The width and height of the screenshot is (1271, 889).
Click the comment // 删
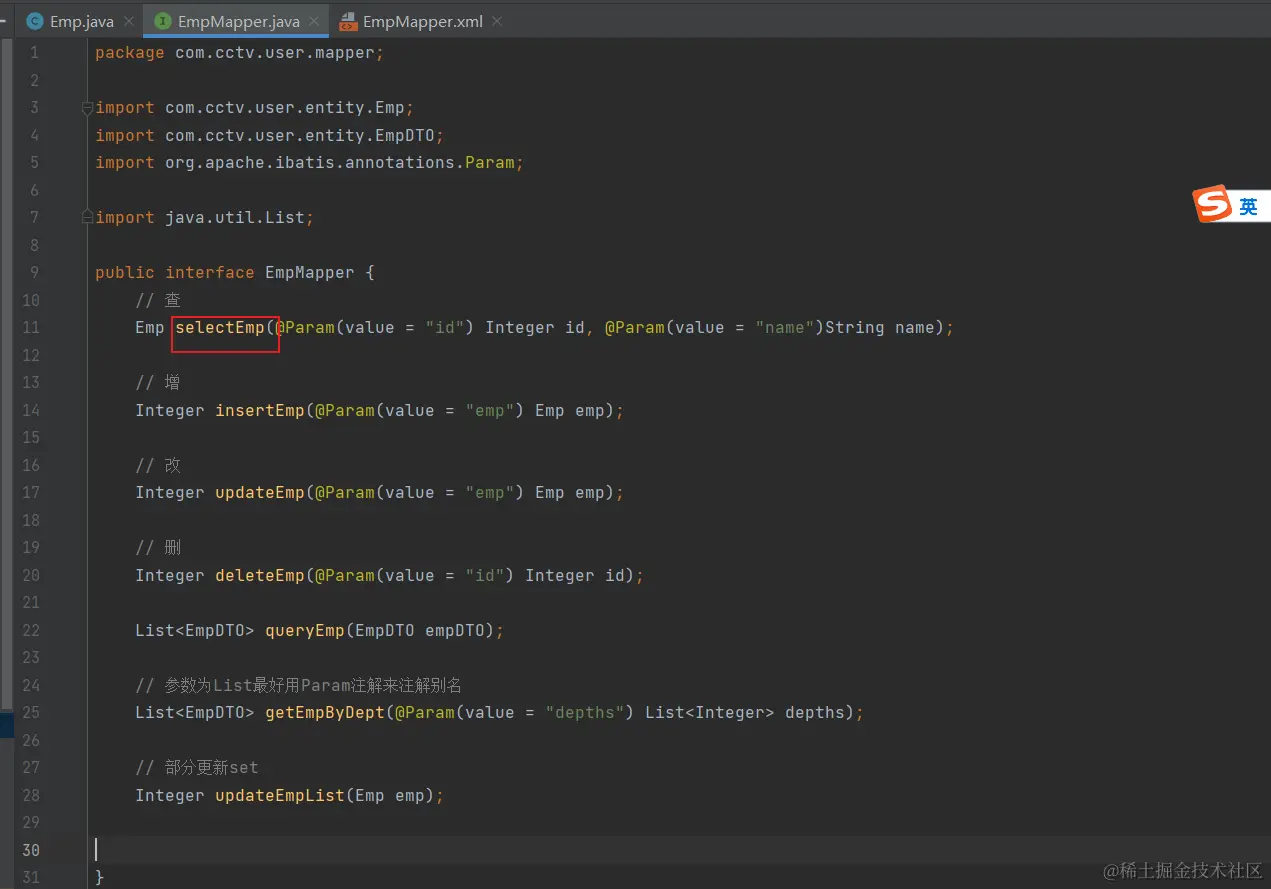tap(158, 547)
